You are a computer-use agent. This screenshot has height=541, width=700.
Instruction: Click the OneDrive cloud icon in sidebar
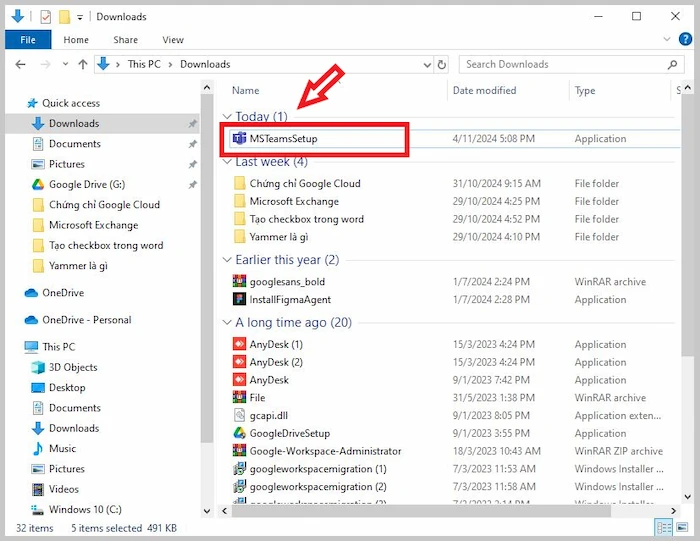click(31, 293)
